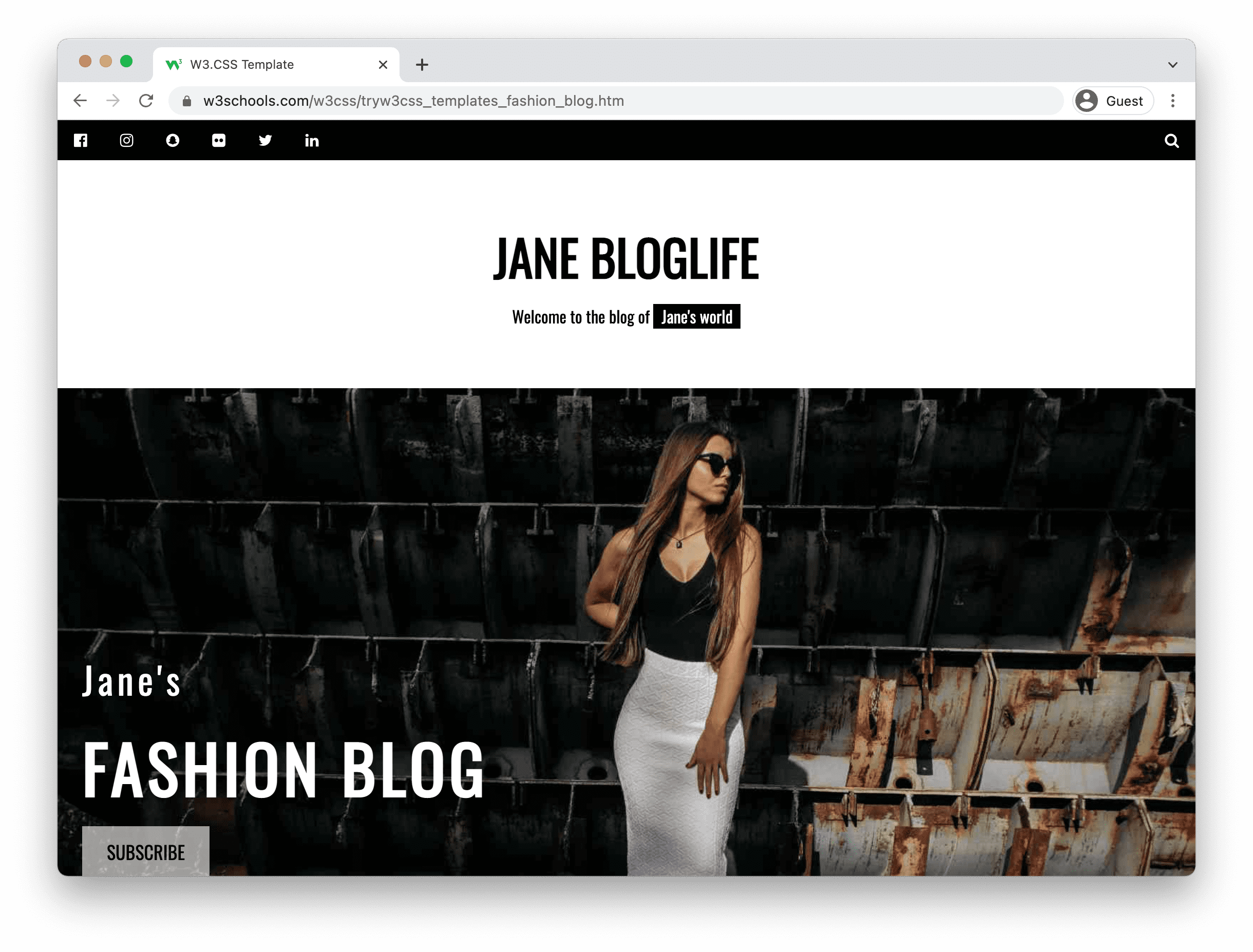Minimize the browser window
1253x952 pixels.
[106, 61]
